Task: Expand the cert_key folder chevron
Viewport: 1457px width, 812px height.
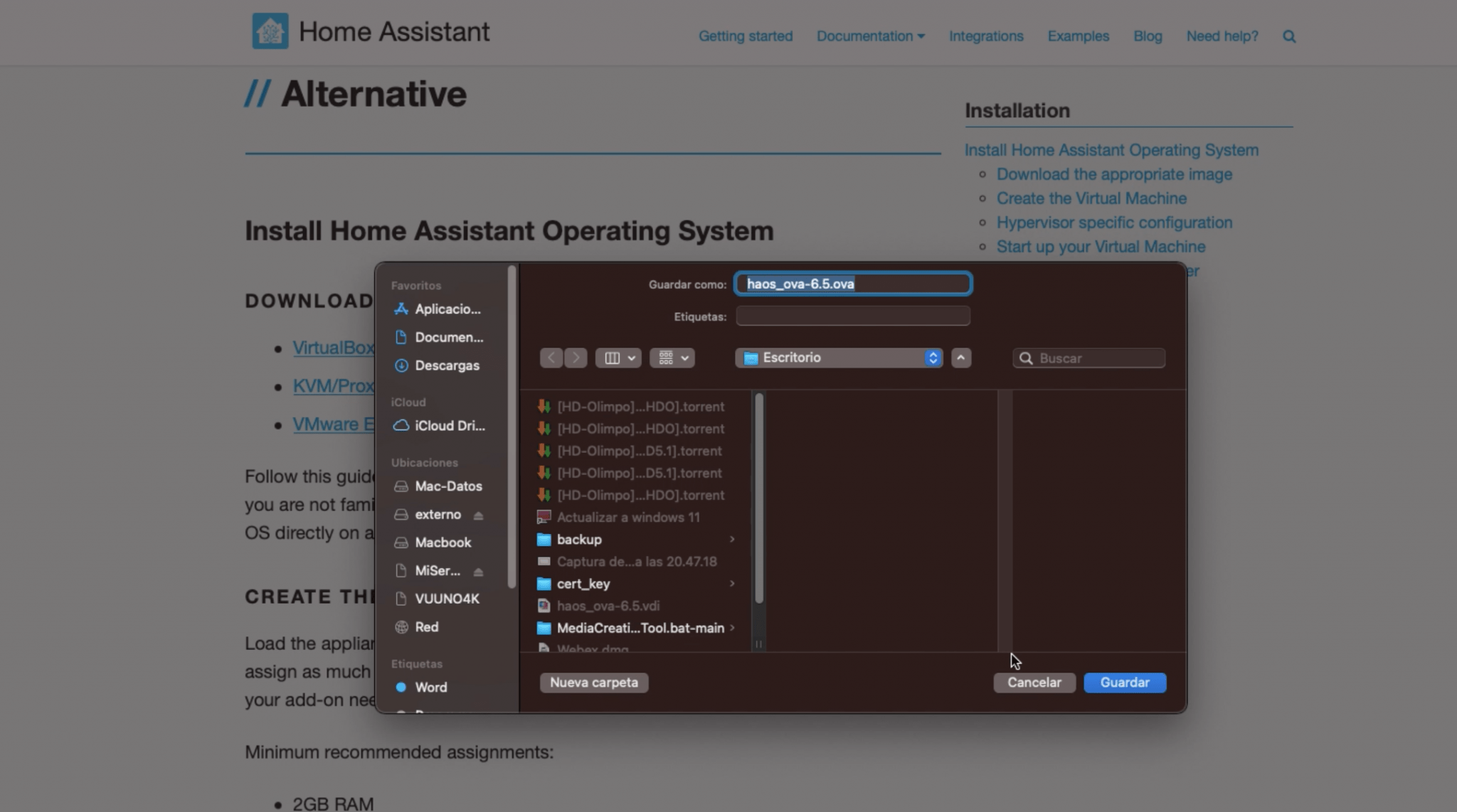Action: coord(733,584)
